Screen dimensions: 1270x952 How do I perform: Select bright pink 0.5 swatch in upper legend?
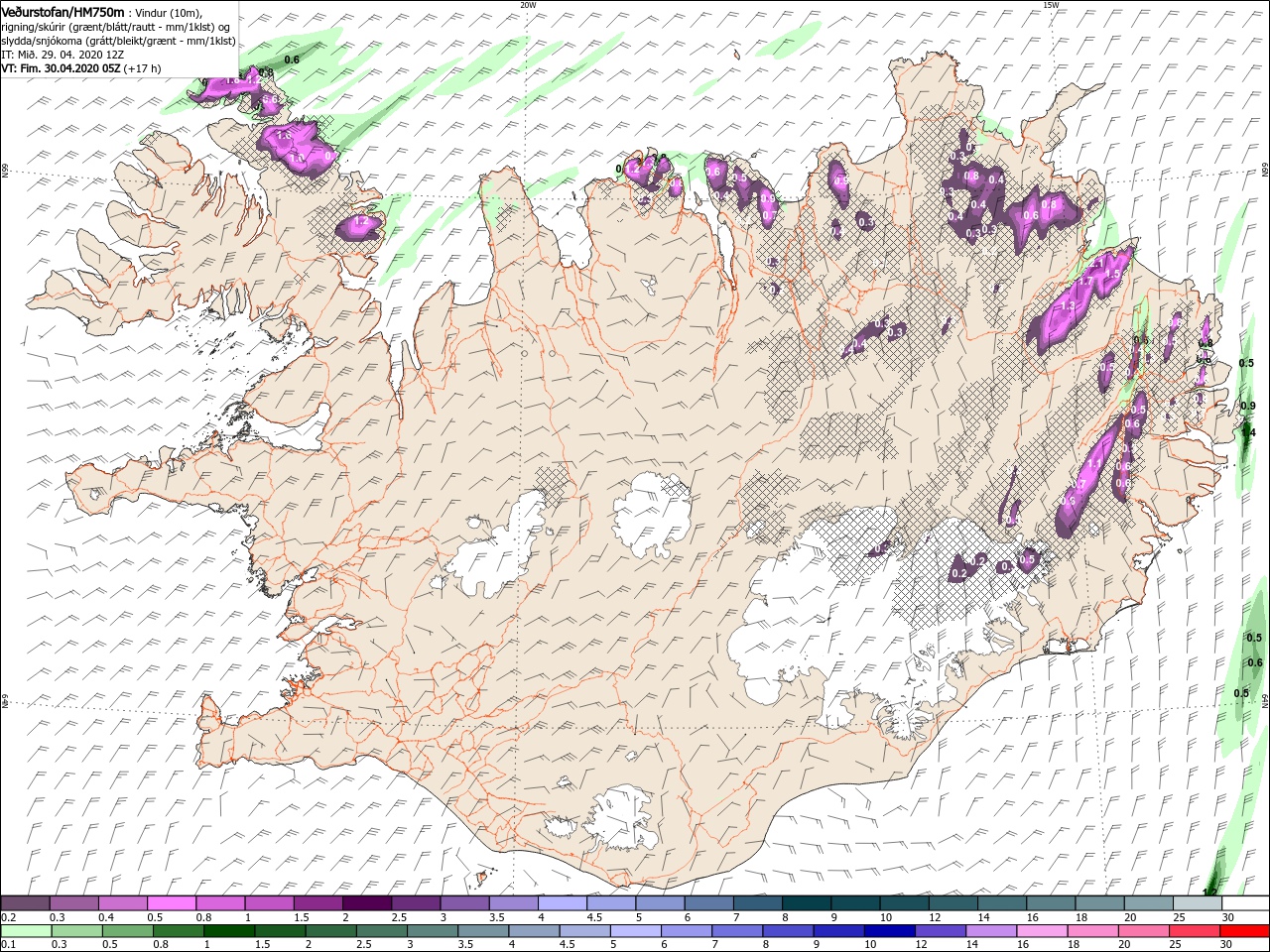(x=172, y=903)
